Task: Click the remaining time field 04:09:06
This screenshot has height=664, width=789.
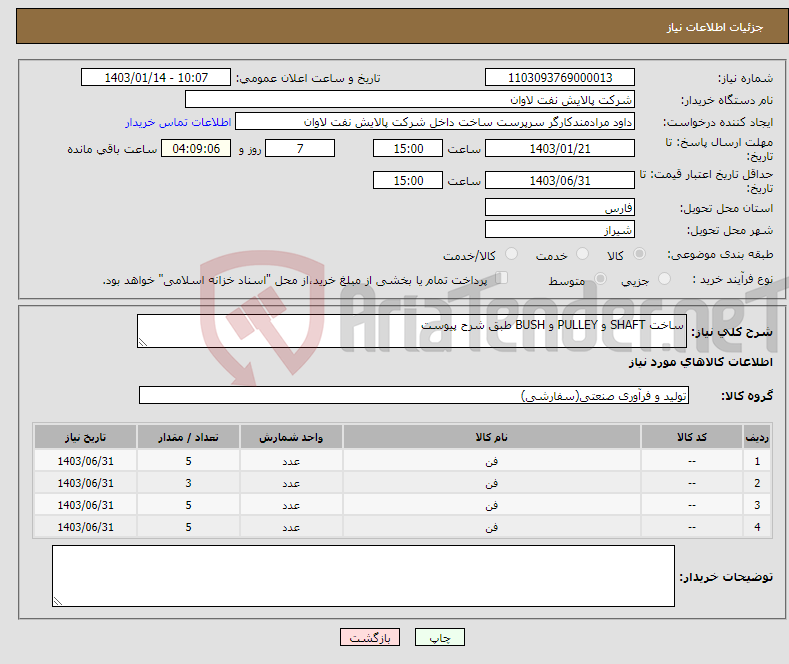Action: pyautogui.click(x=196, y=148)
